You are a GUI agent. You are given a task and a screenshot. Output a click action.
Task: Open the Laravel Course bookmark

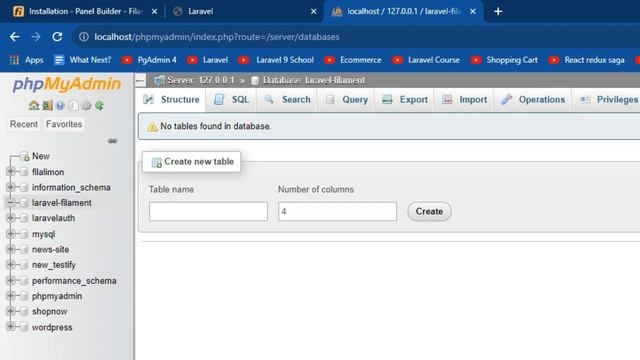[x=426, y=60]
